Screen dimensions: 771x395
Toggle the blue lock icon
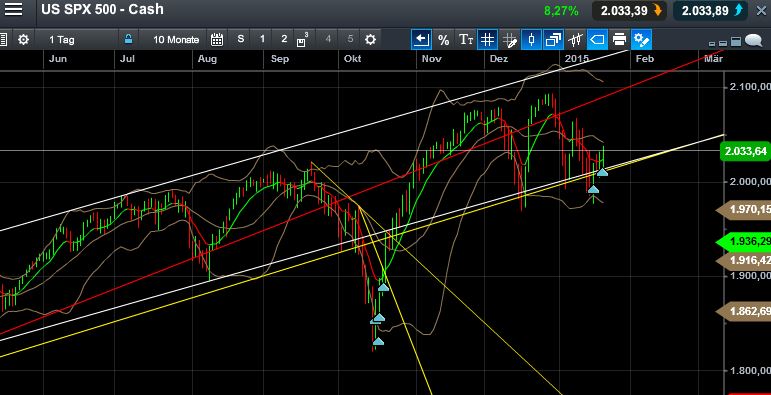click(x=128, y=39)
